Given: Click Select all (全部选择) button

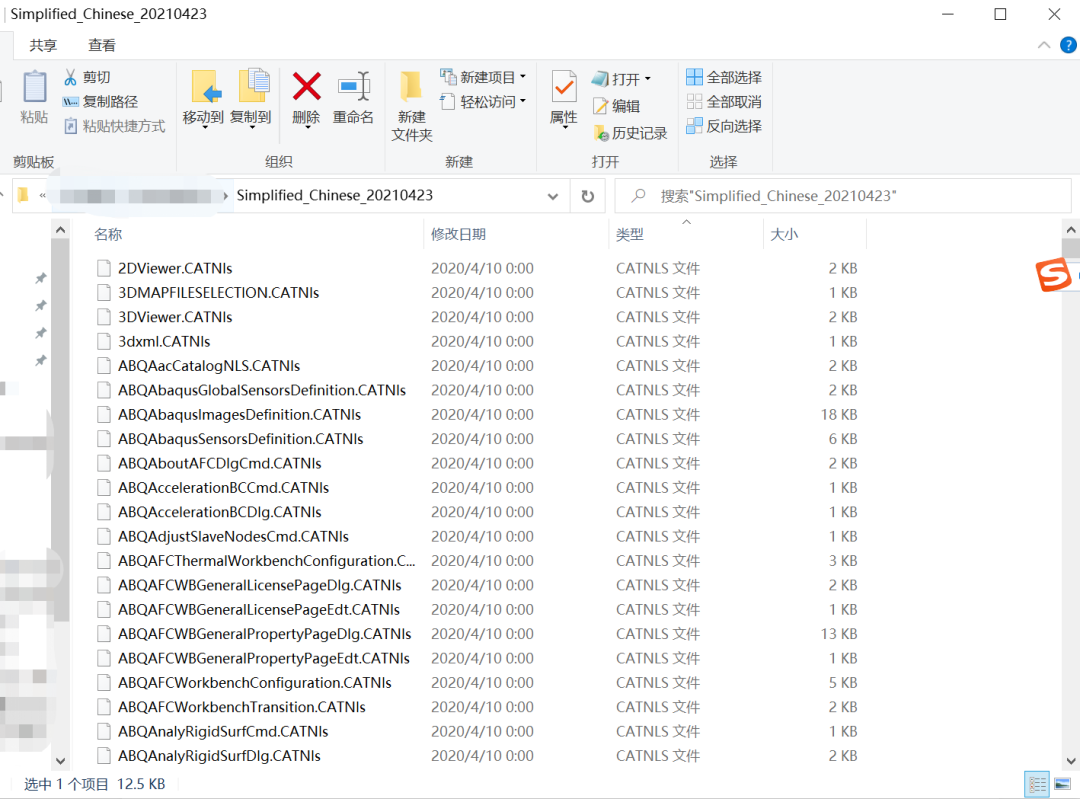Looking at the screenshot, I should coord(723,77).
